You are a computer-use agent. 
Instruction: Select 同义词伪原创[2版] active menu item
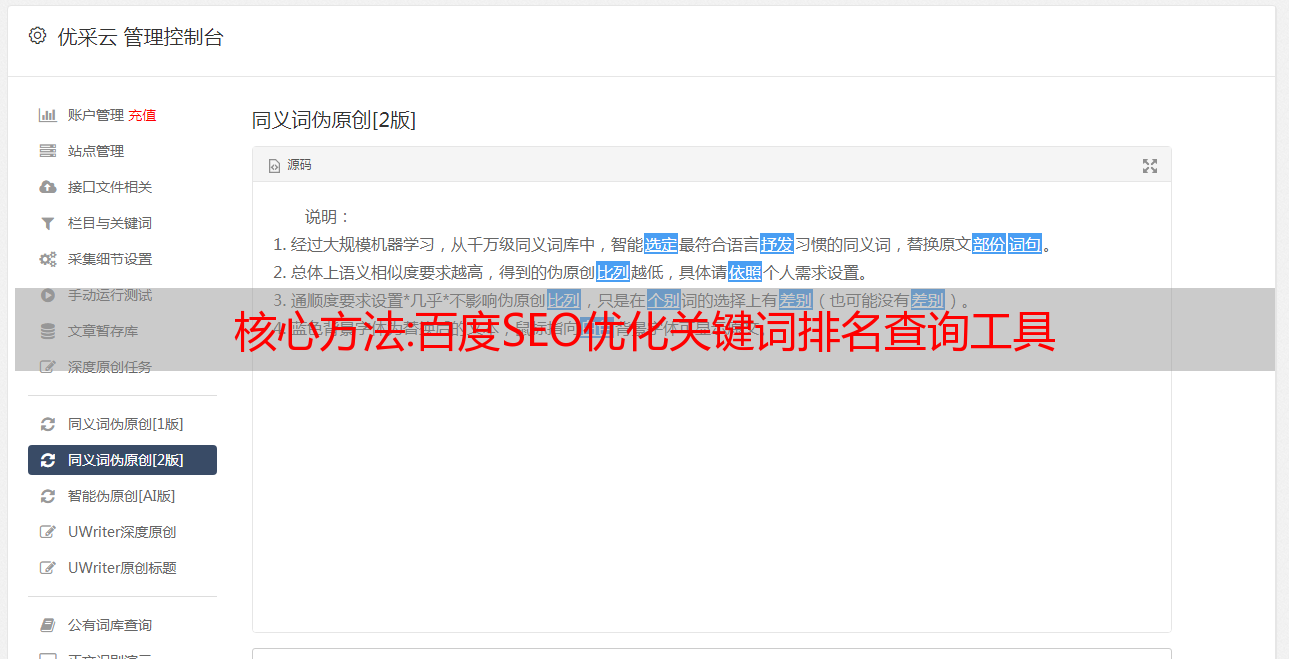tap(122, 460)
